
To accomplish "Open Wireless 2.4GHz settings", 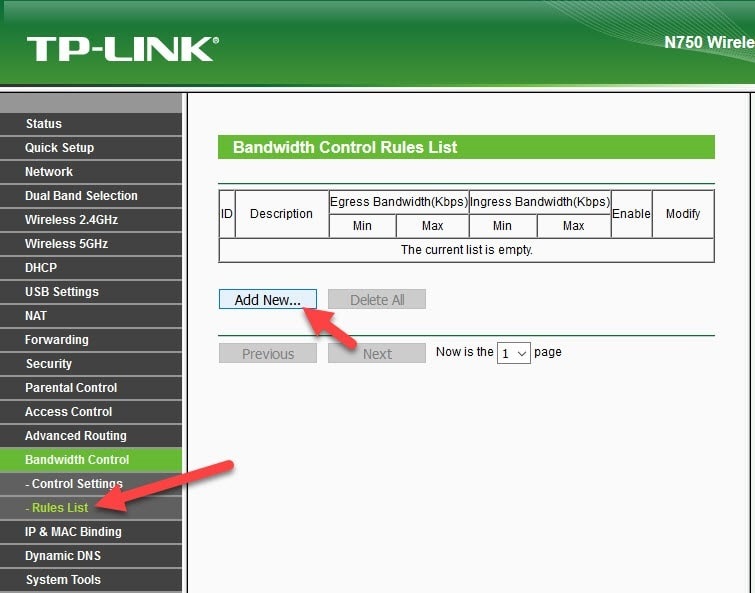I will (x=71, y=220).
